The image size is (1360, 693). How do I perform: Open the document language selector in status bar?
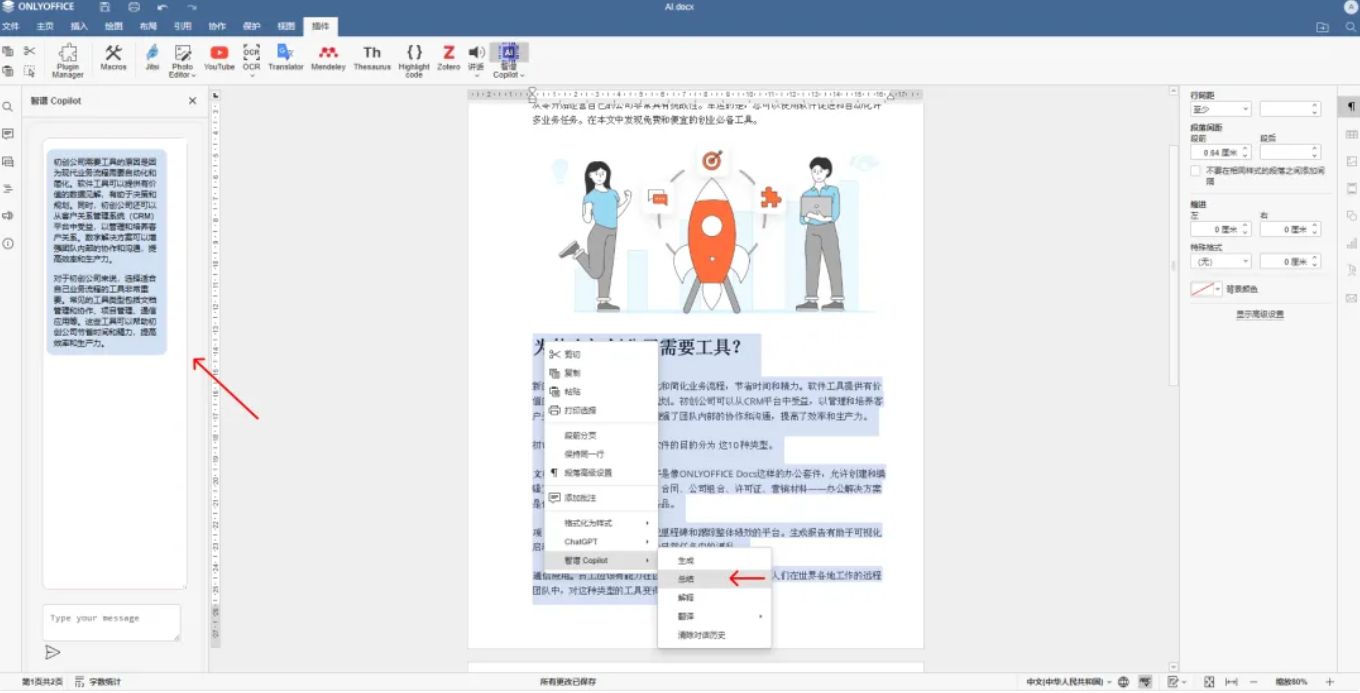[x=1069, y=682]
